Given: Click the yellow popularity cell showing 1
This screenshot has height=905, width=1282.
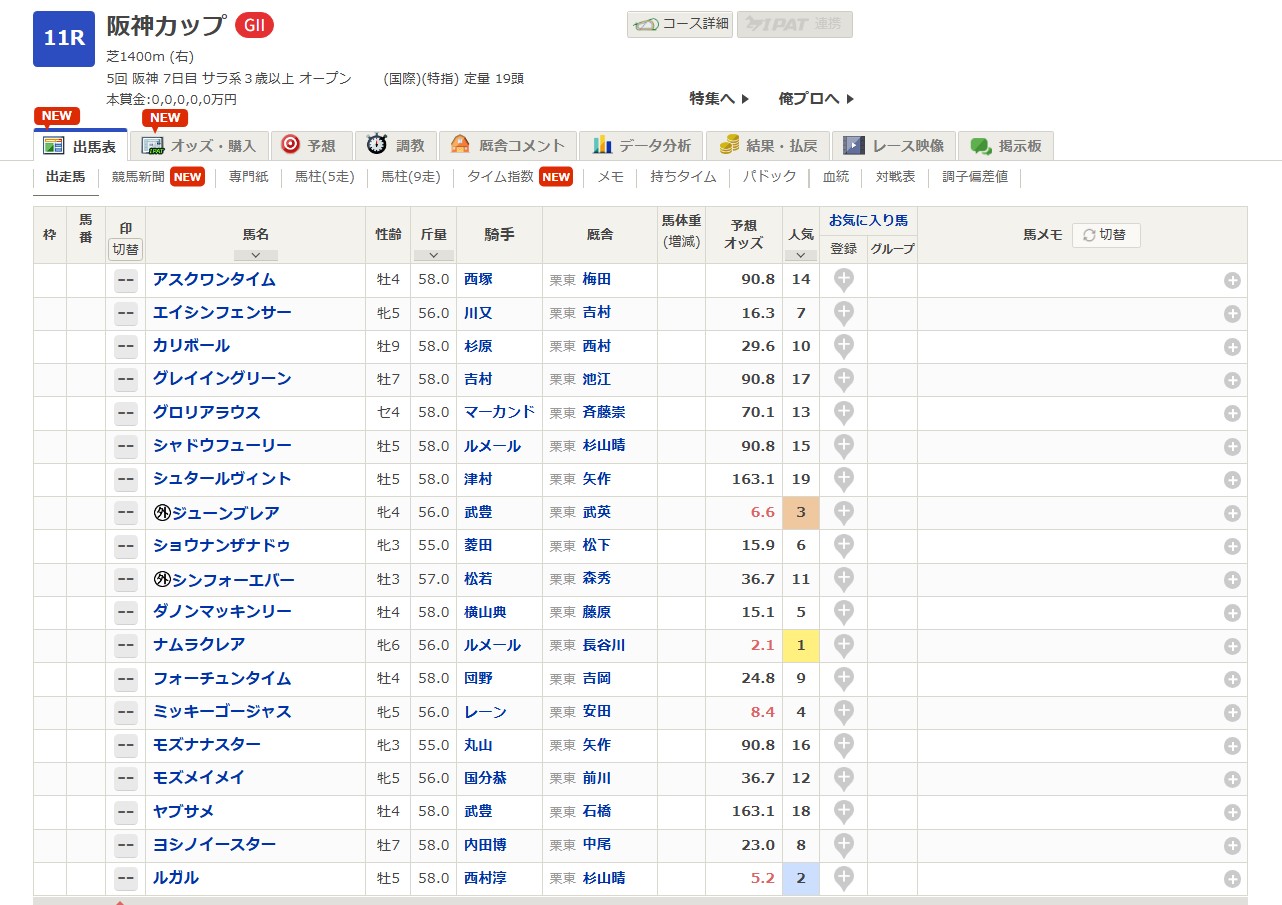Looking at the screenshot, I should pos(801,645).
